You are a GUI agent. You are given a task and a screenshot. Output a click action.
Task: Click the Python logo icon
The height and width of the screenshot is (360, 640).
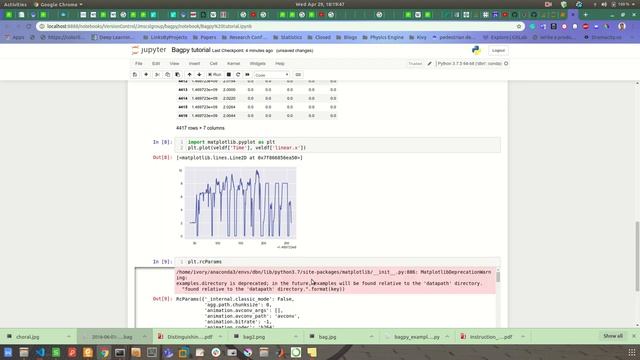[x=476, y=50]
